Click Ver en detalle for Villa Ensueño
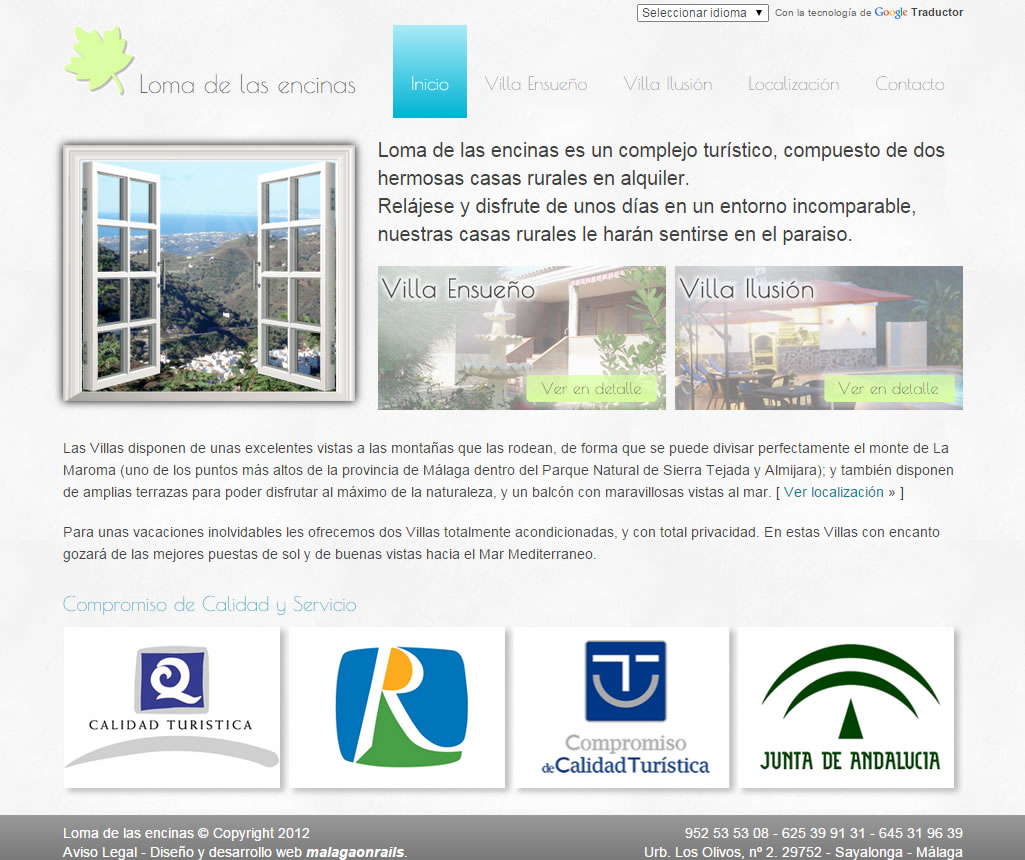The width and height of the screenshot is (1025, 860). 592,389
